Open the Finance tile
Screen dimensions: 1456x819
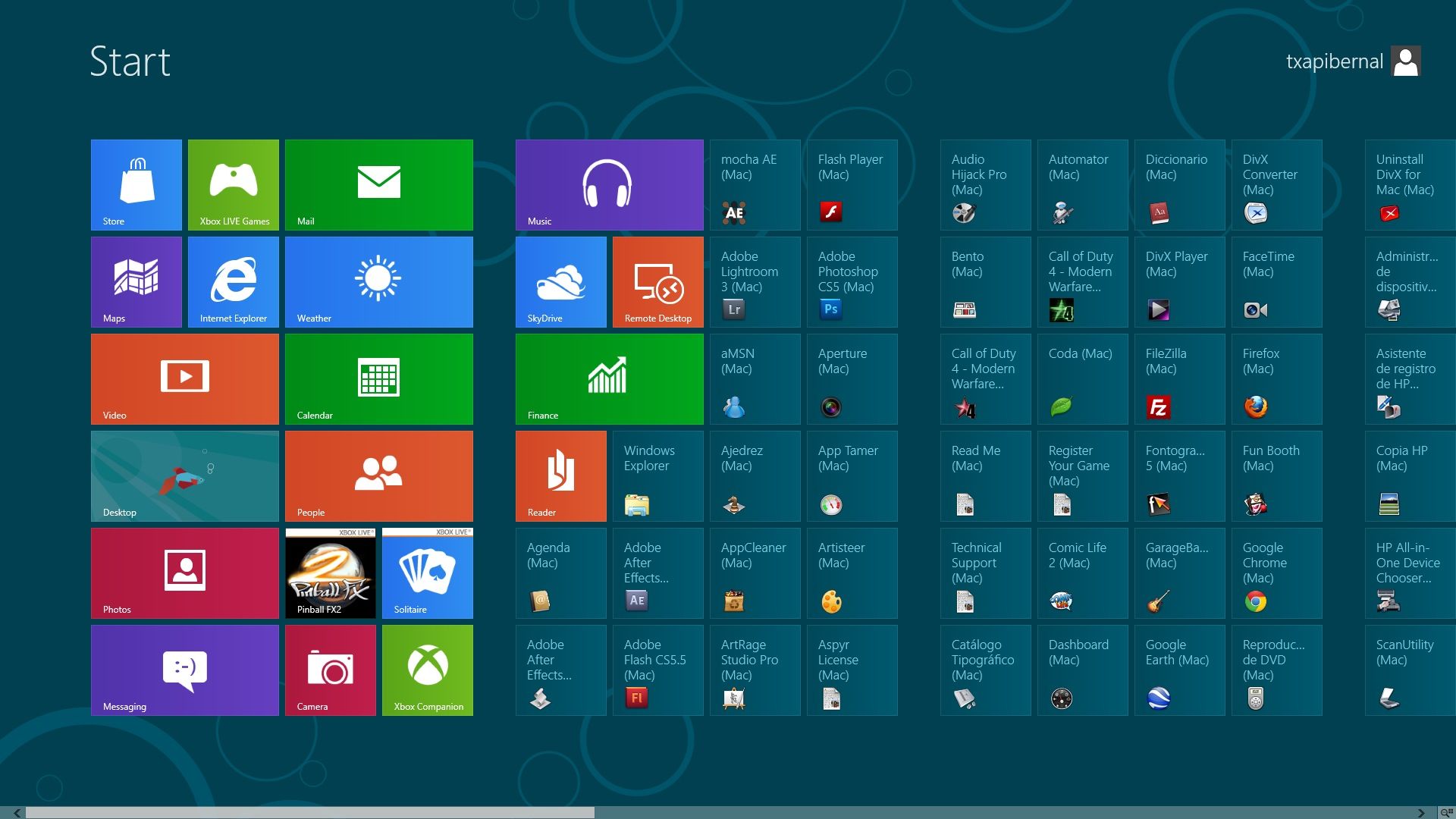tap(609, 378)
